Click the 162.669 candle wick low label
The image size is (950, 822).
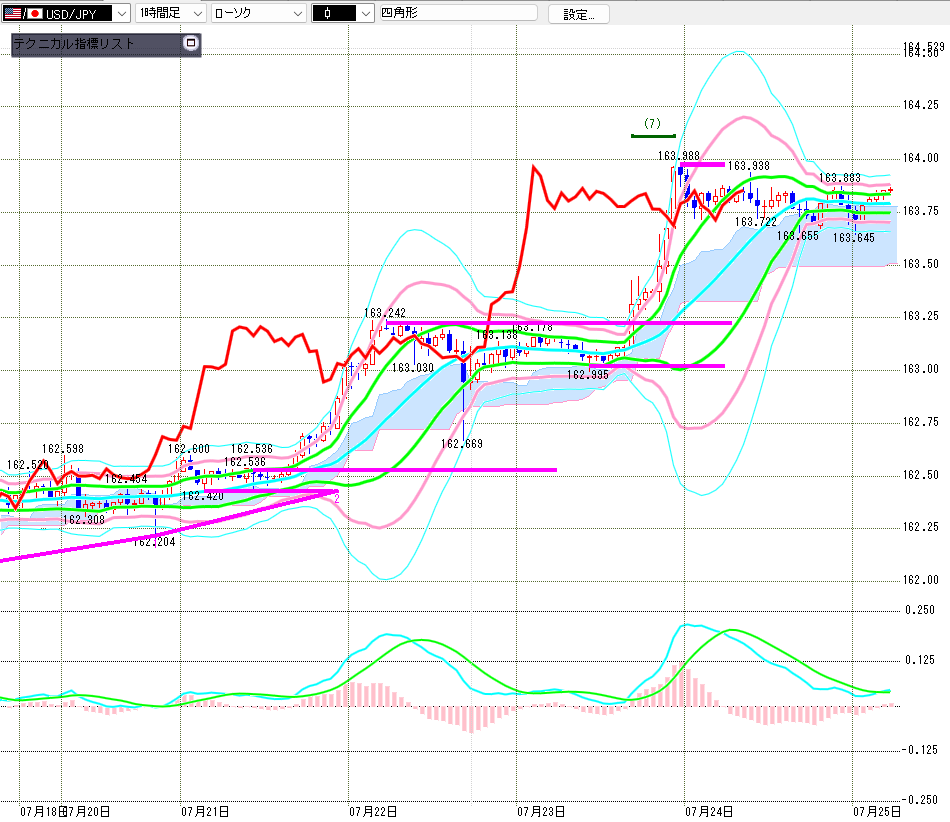[462, 444]
